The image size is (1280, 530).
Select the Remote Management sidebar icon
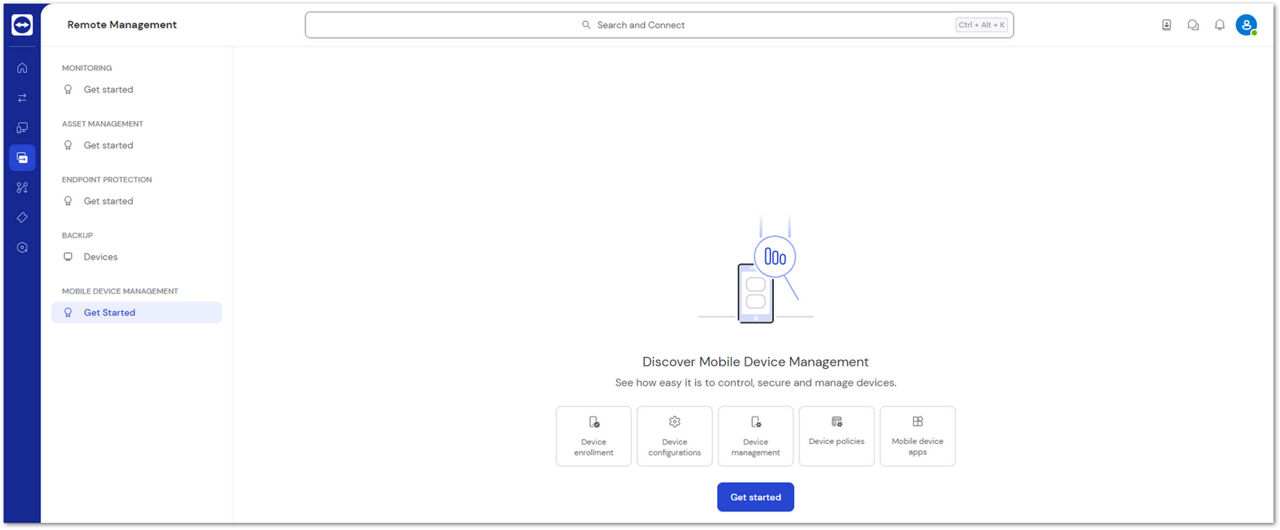point(22,158)
